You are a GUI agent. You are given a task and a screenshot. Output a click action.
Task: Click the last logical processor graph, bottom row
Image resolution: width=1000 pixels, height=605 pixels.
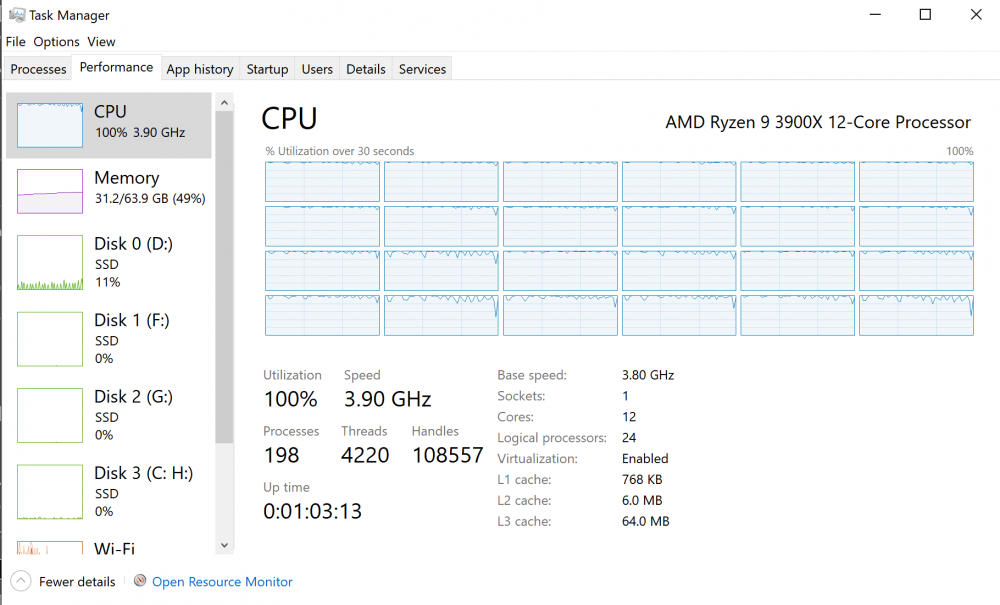916,315
